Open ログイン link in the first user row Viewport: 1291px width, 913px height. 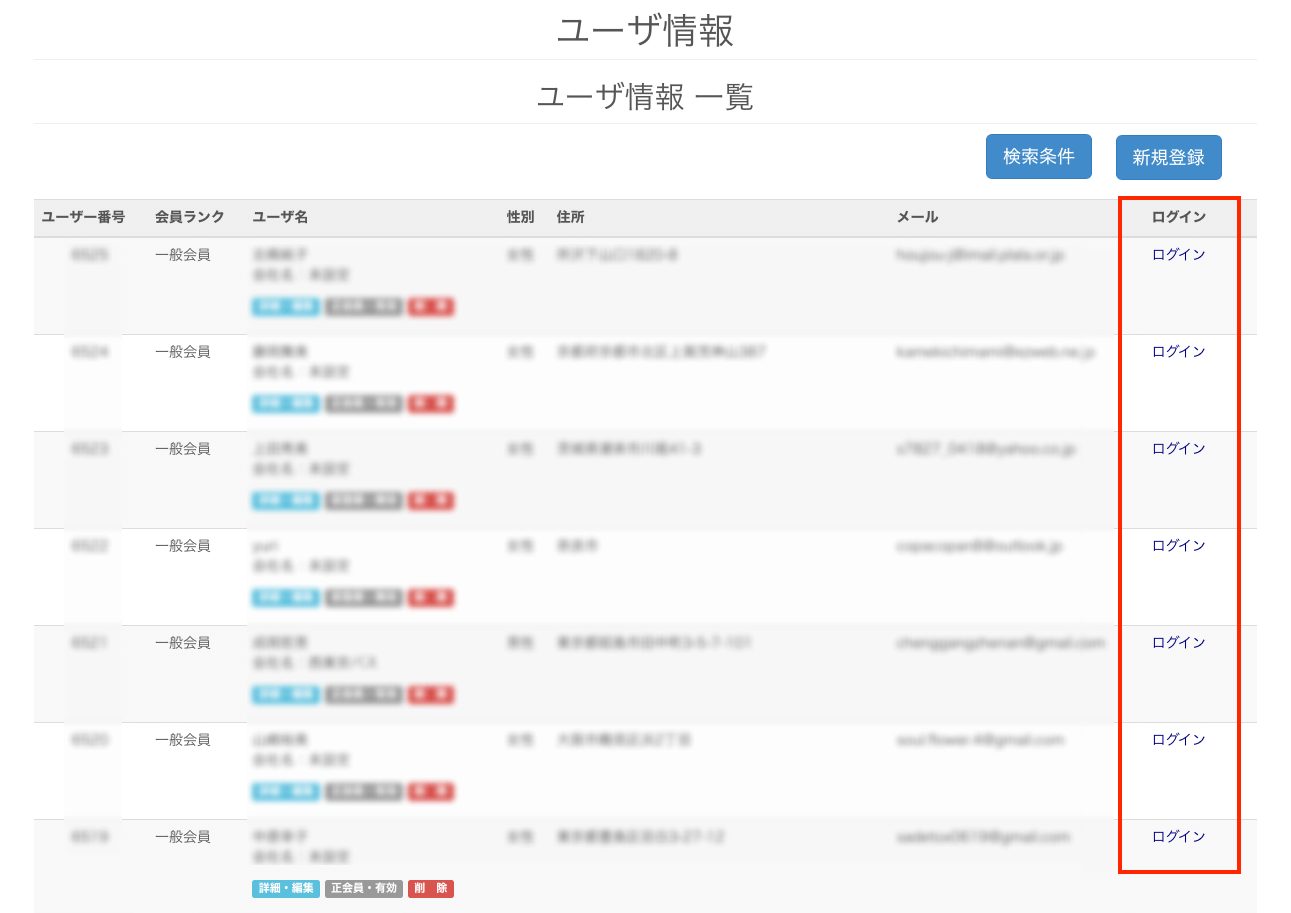(x=1178, y=255)
